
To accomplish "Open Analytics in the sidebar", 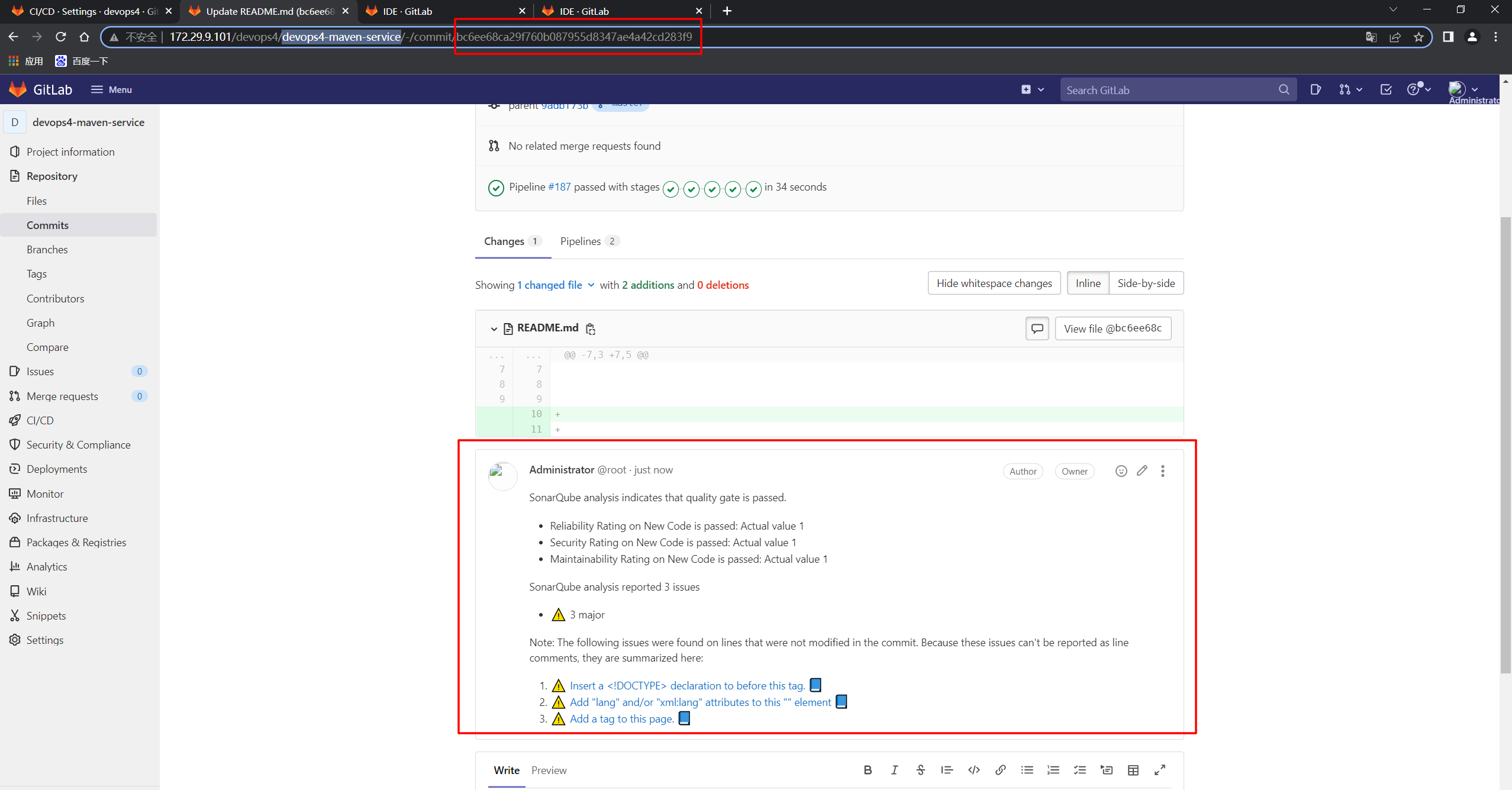I will point(47,566).
